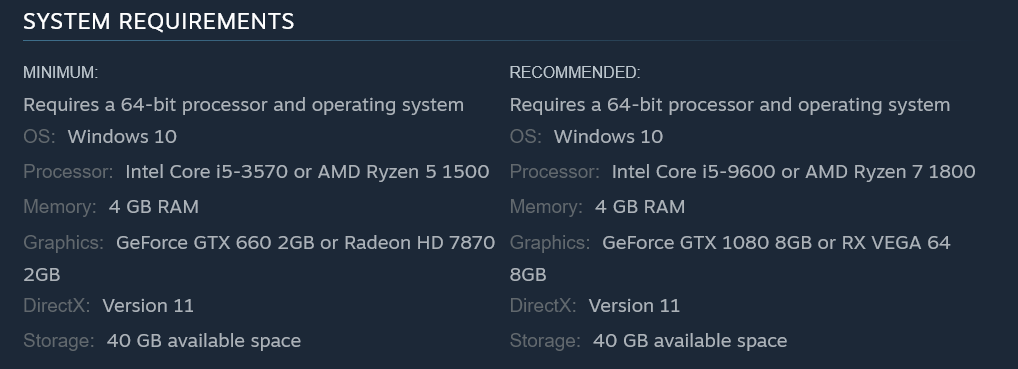This screenshot has height=369, width=1018.
Task: Click the recommended Storage 40 GB line
Action: click(x=649, y=340)
